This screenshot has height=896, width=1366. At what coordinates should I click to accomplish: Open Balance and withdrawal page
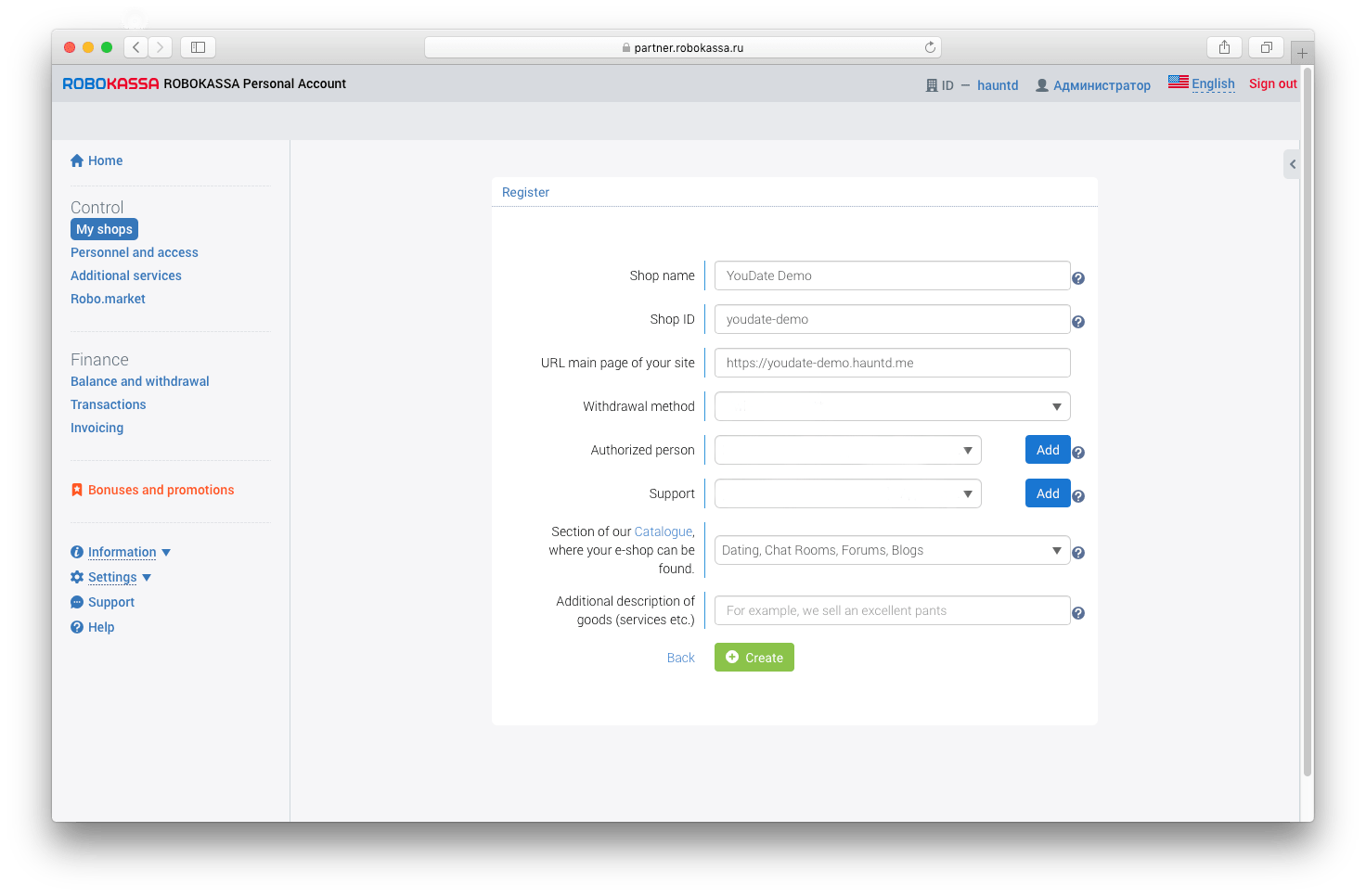pos(140,381)
